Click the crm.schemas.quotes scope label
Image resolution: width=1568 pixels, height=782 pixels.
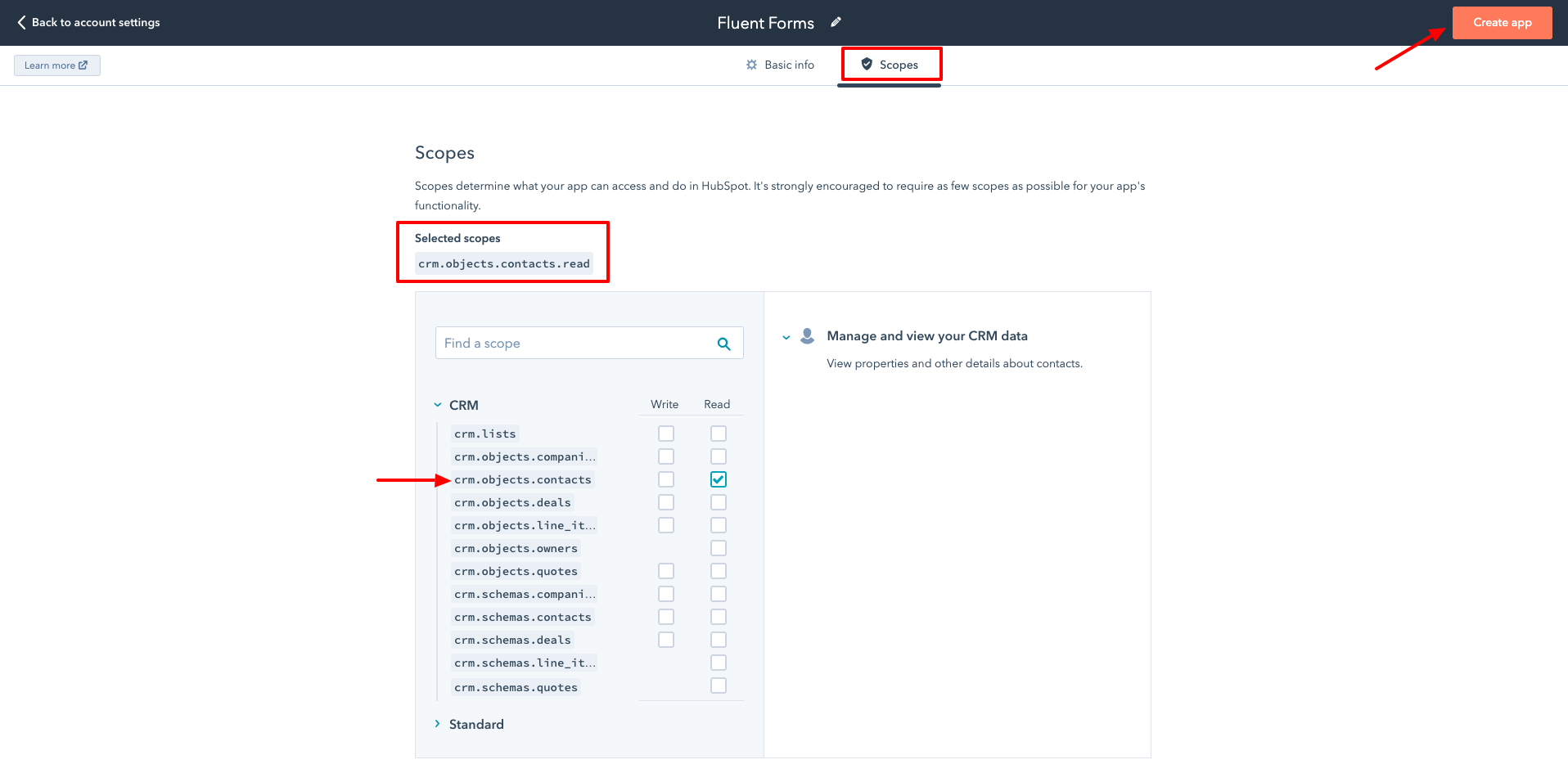[x=516, y=687]
